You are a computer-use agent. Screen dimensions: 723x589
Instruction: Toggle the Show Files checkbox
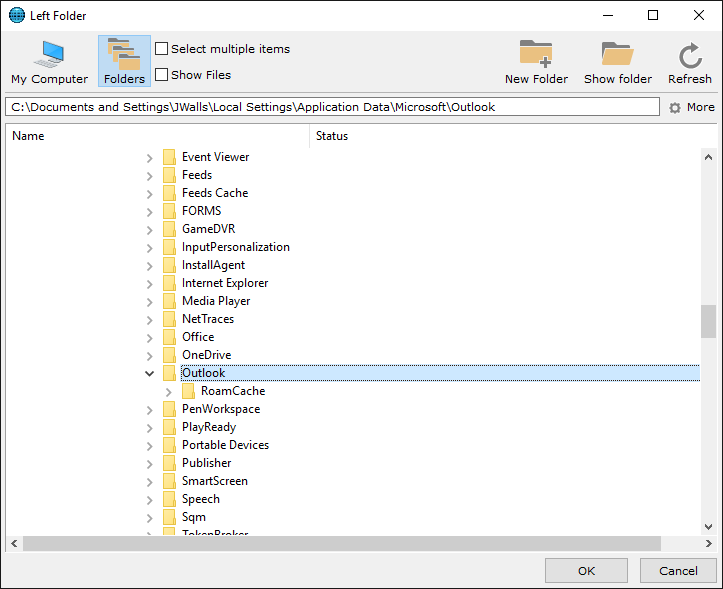click(162, 75)
